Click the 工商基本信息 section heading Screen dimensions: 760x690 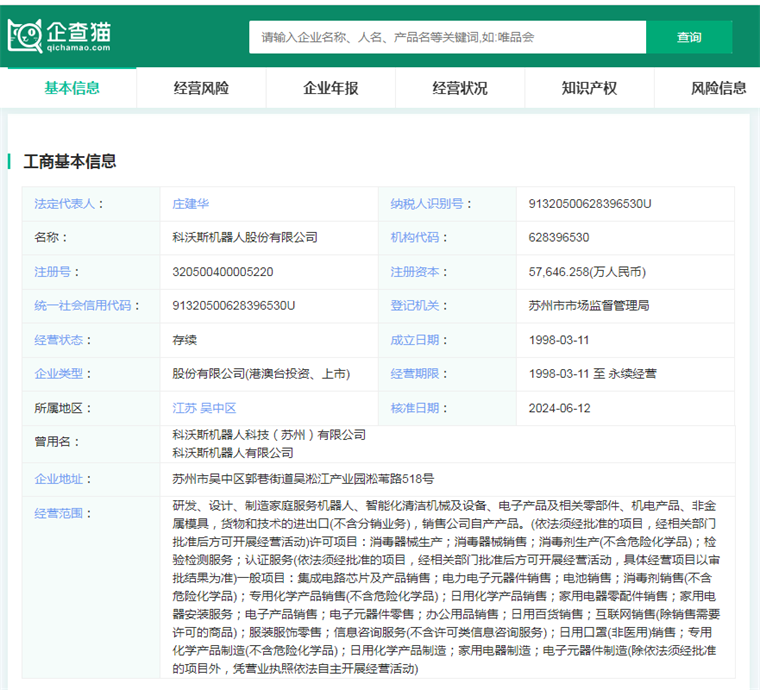coord(70,162)
